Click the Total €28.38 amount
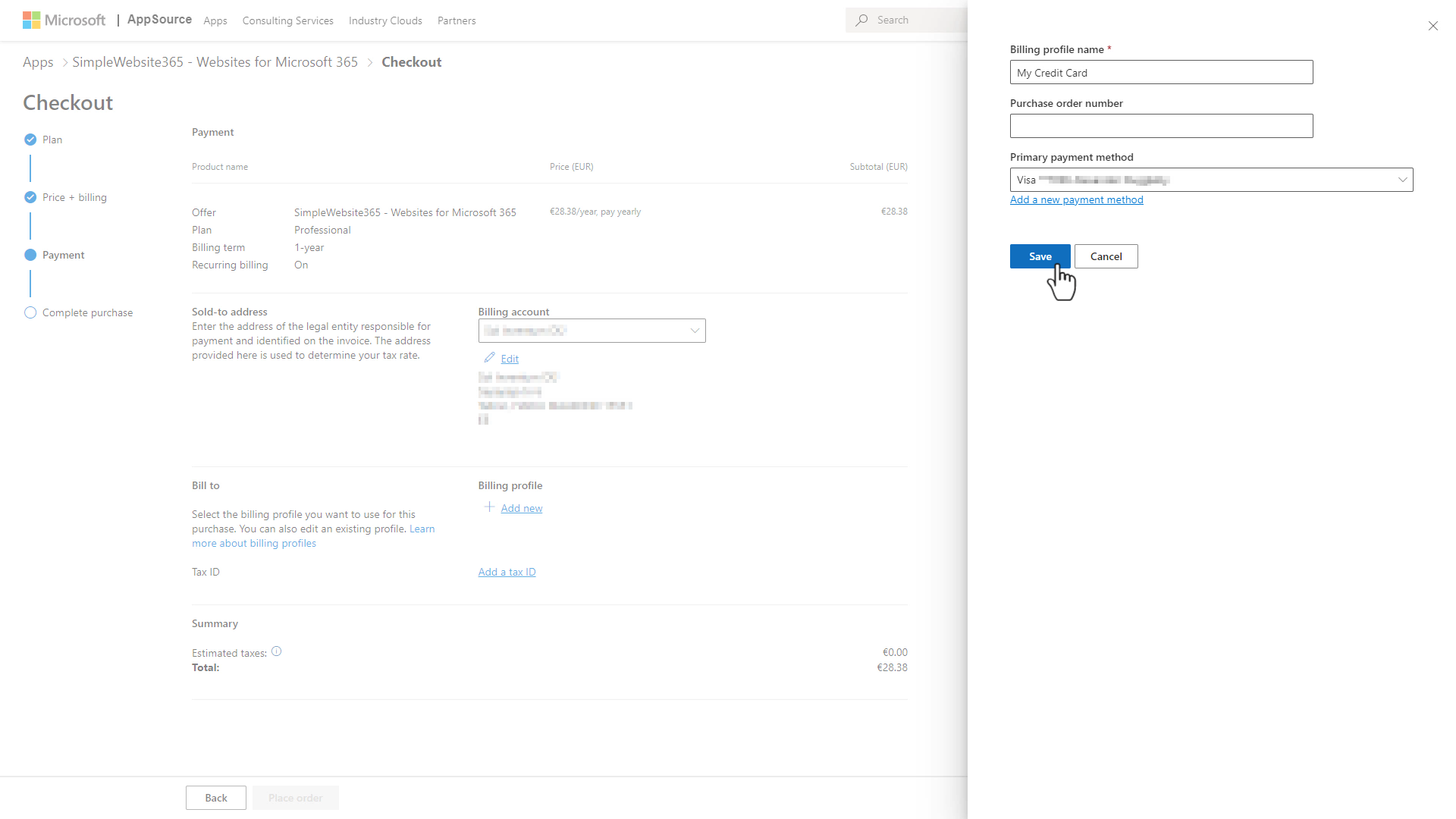The width and height of the screenshot is (1456, 819). pos(892,667)
